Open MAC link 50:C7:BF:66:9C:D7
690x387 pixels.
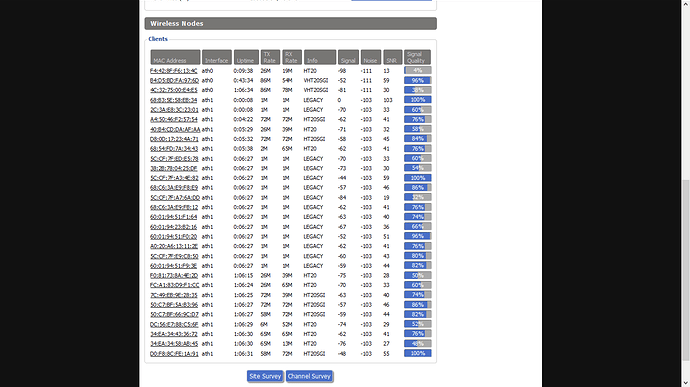point(174,314)
